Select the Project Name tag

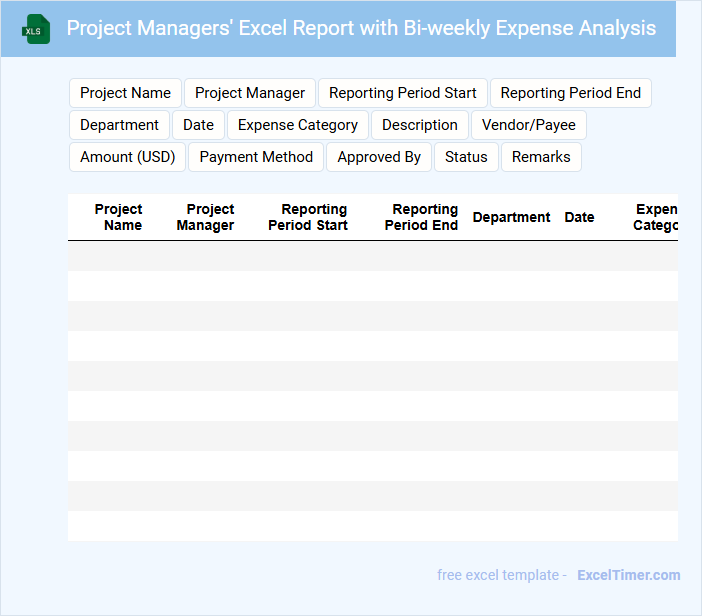click(x=125, y=93)
